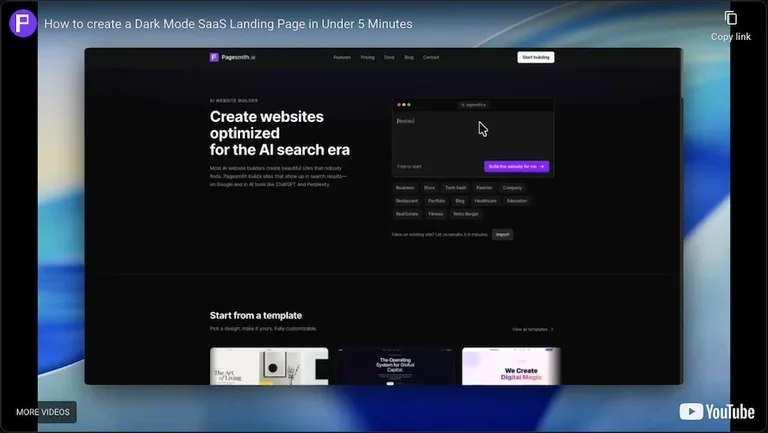Image resolution: width=768 pixels, height=433 pixels.
Task: Click the Start from a template heading
Action: [256, 315]
